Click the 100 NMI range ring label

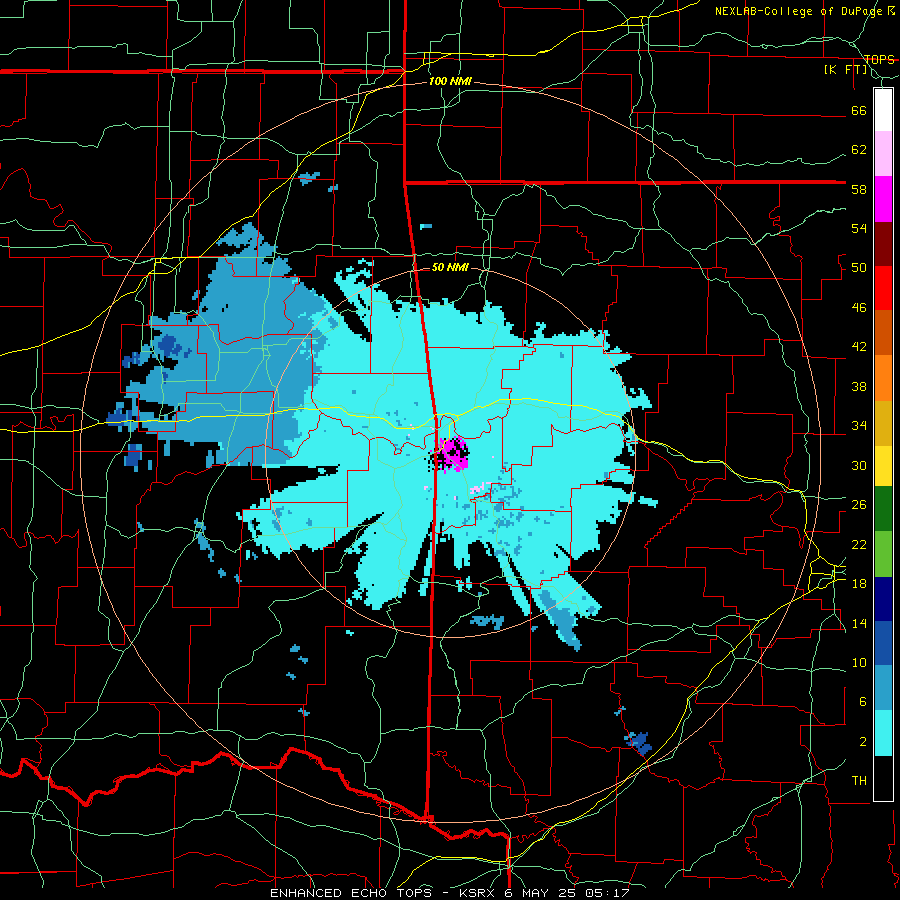click(450, 82)
